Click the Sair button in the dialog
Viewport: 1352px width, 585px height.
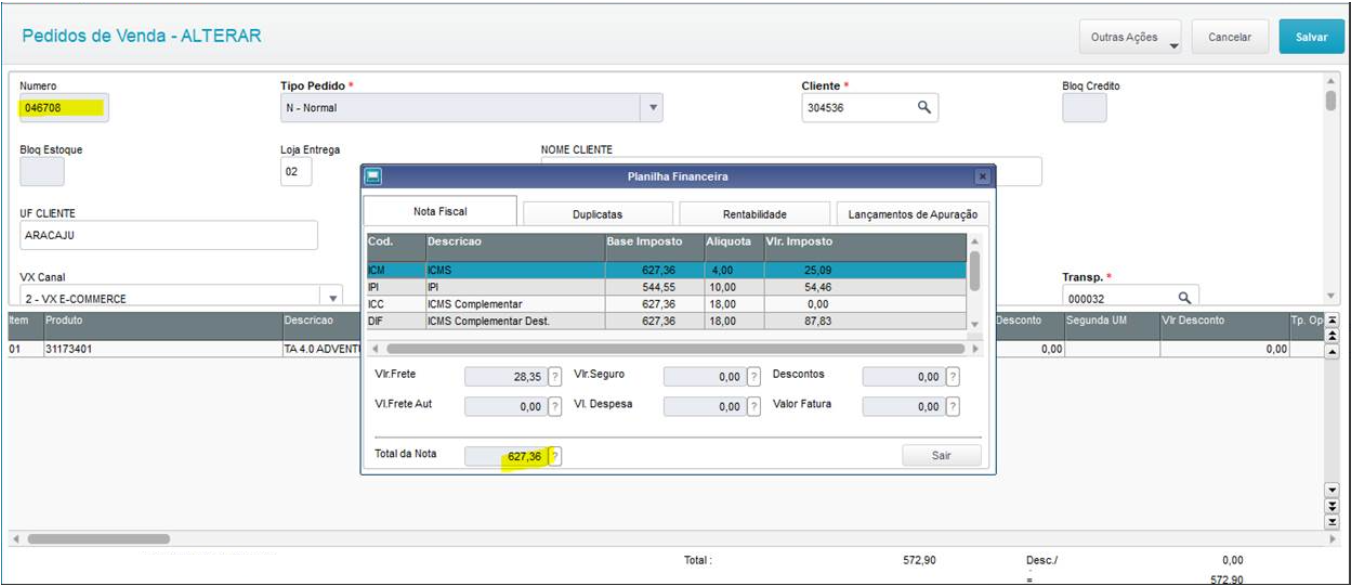(941, 456)
